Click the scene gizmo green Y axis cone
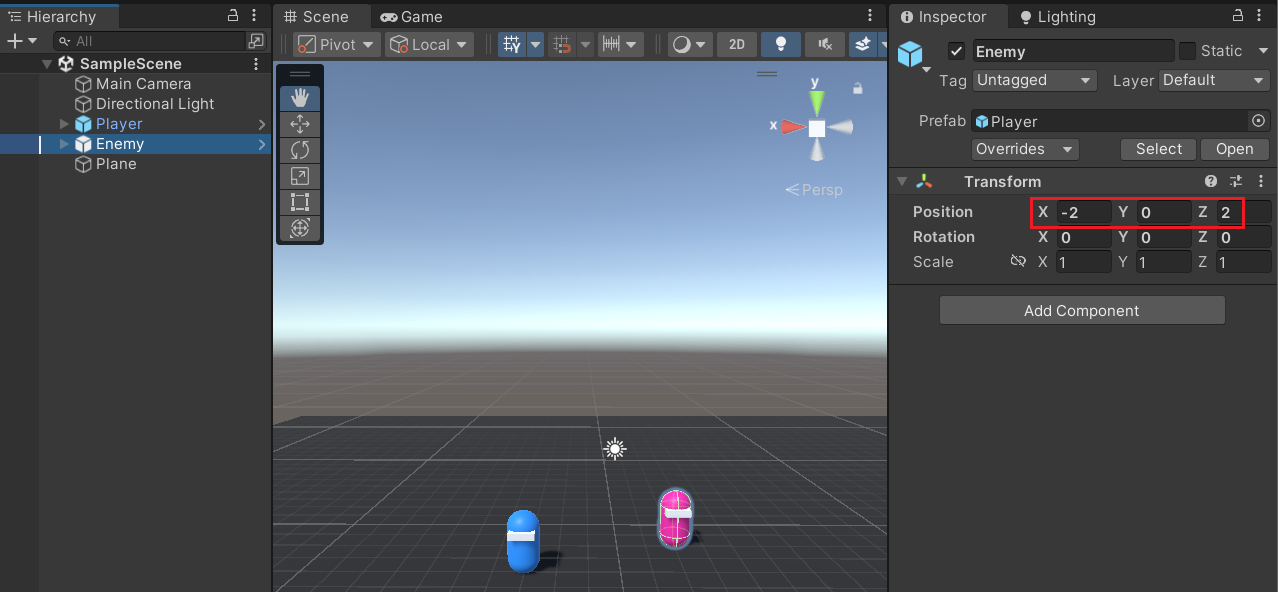This screenshot has height=592, width=1278. coord(817,102)
